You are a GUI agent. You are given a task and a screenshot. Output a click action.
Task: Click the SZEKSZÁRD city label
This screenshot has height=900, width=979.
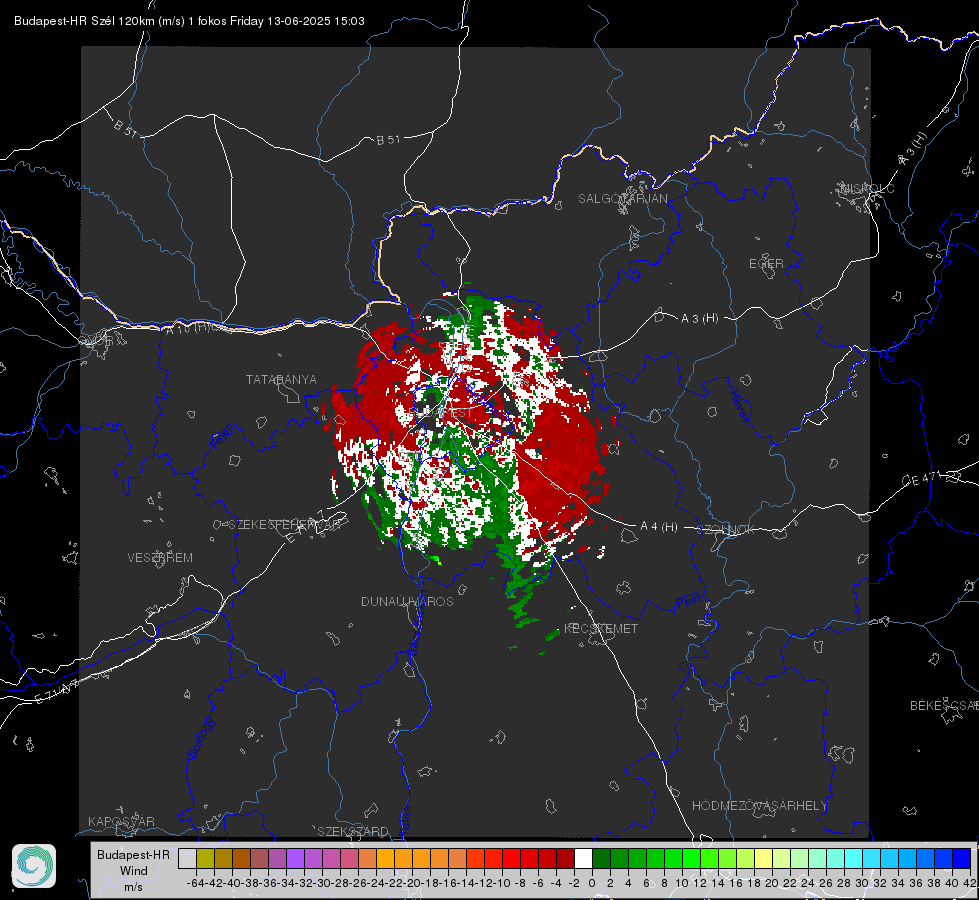click(353, 831)
